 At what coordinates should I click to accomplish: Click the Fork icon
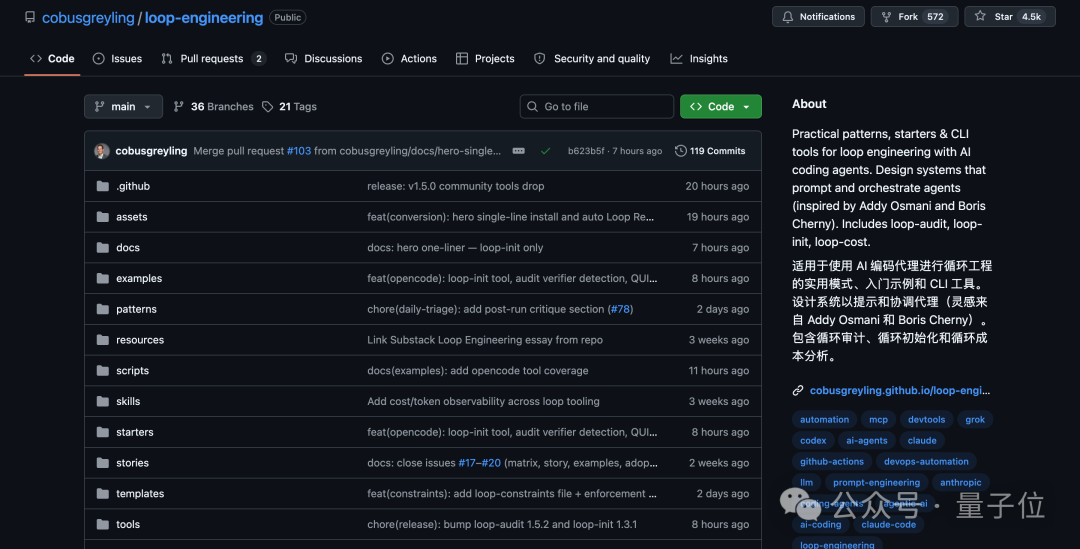[x=886, y=17]
